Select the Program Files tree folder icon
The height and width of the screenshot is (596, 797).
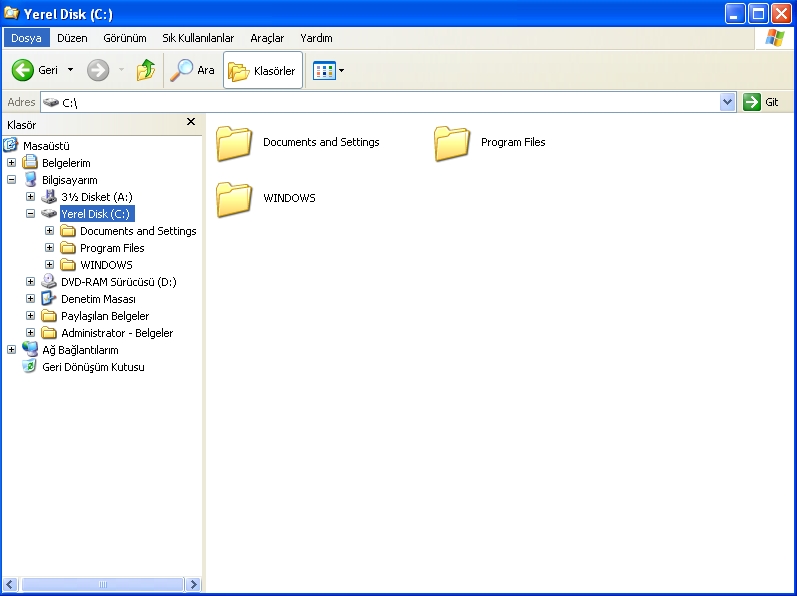pyautogui.click(x=68, y=248)
